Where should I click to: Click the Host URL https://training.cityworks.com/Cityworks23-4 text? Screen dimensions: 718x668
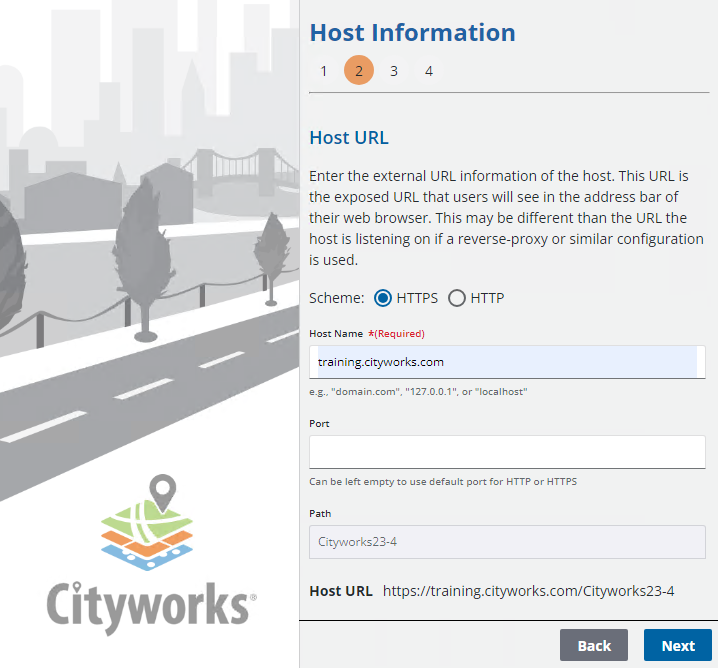click(x=528, y=591)
